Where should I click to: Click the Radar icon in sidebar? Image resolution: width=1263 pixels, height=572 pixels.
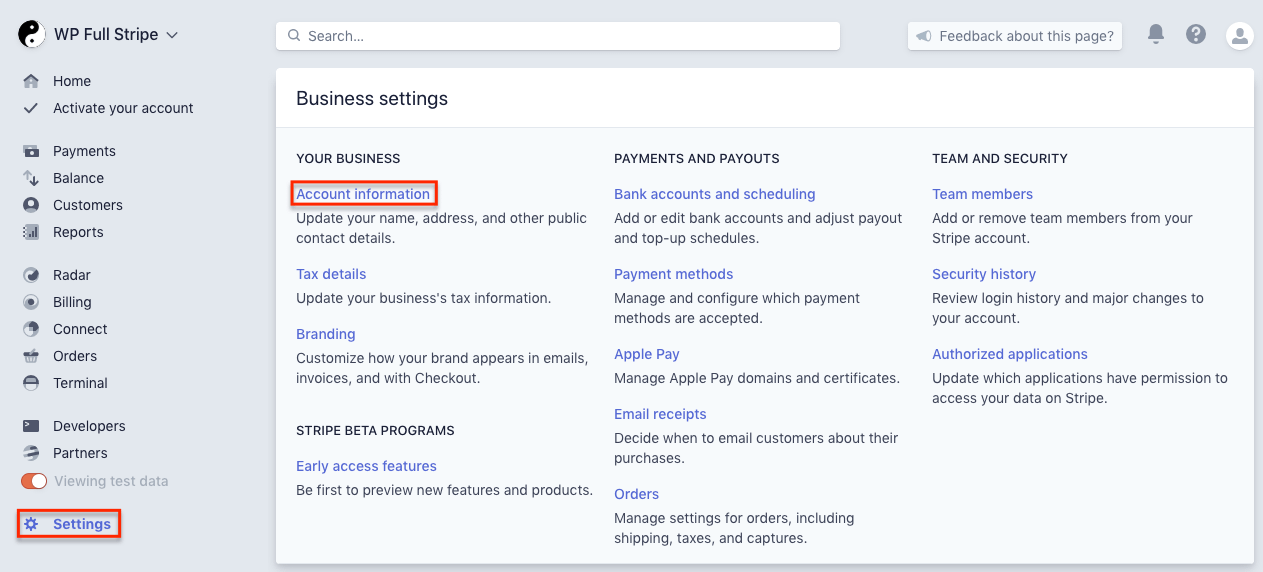click(x=31, y=275)
